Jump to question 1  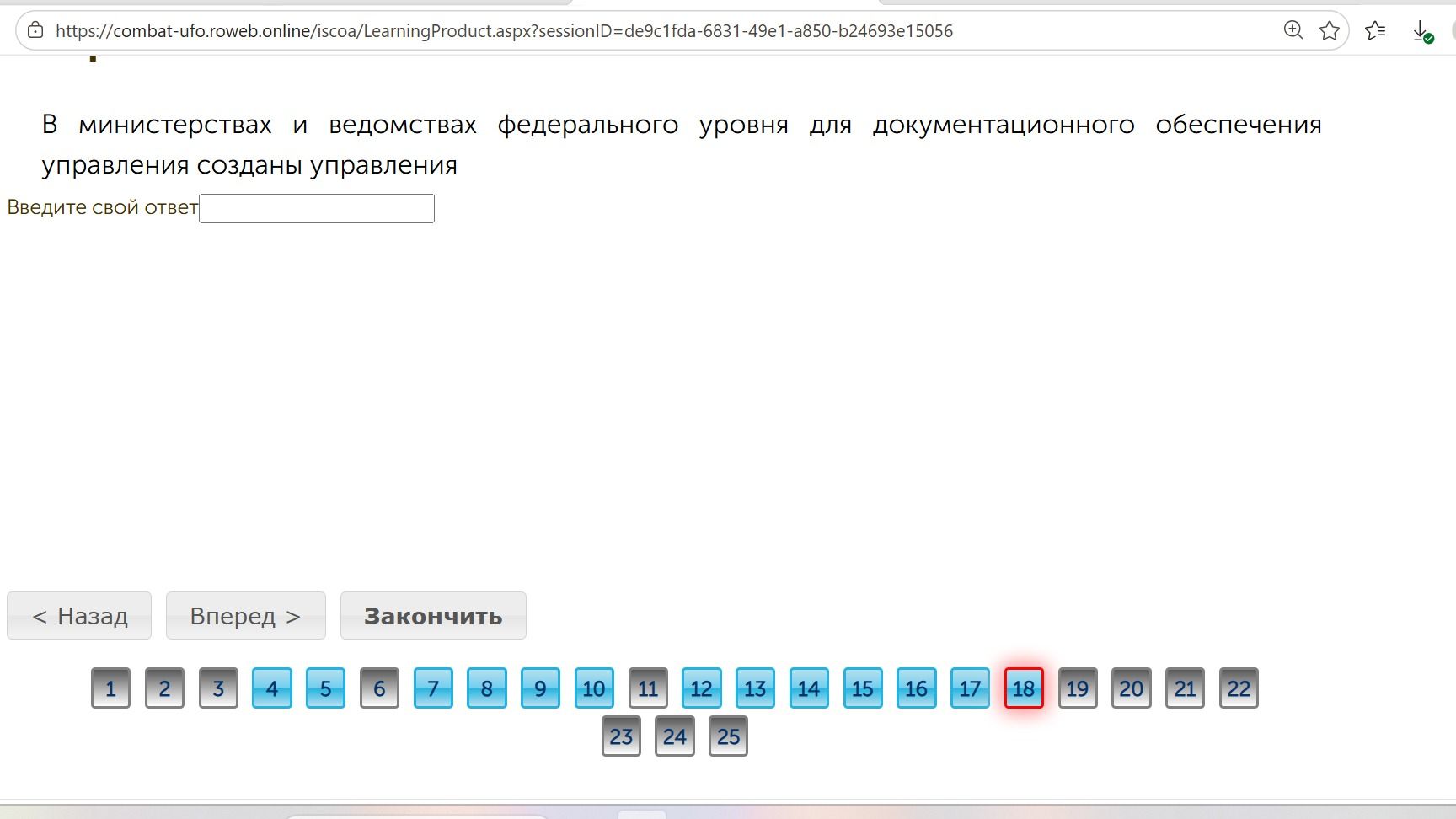pos(110,688)
